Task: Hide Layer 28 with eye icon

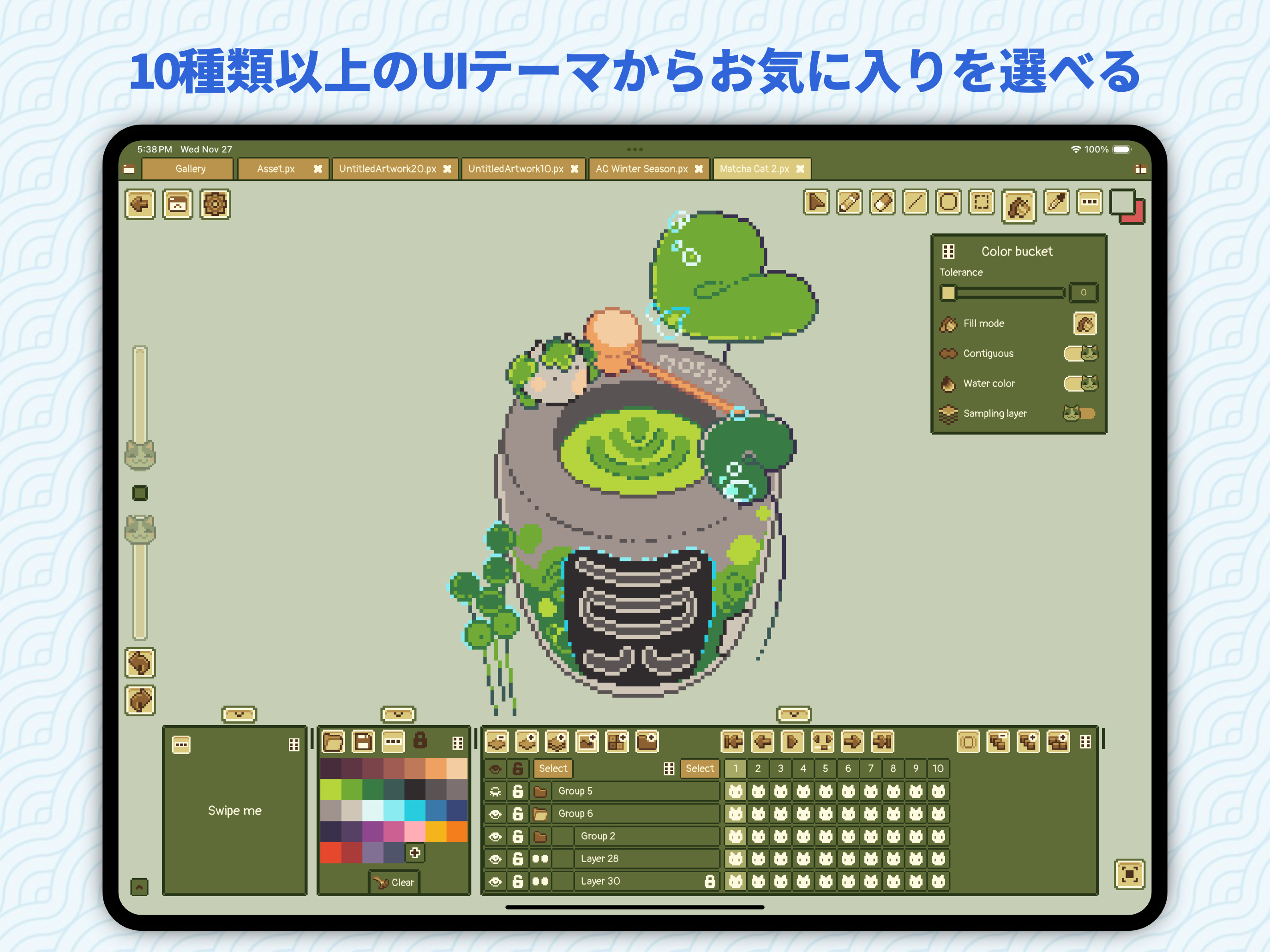Action: coord(495,859)
